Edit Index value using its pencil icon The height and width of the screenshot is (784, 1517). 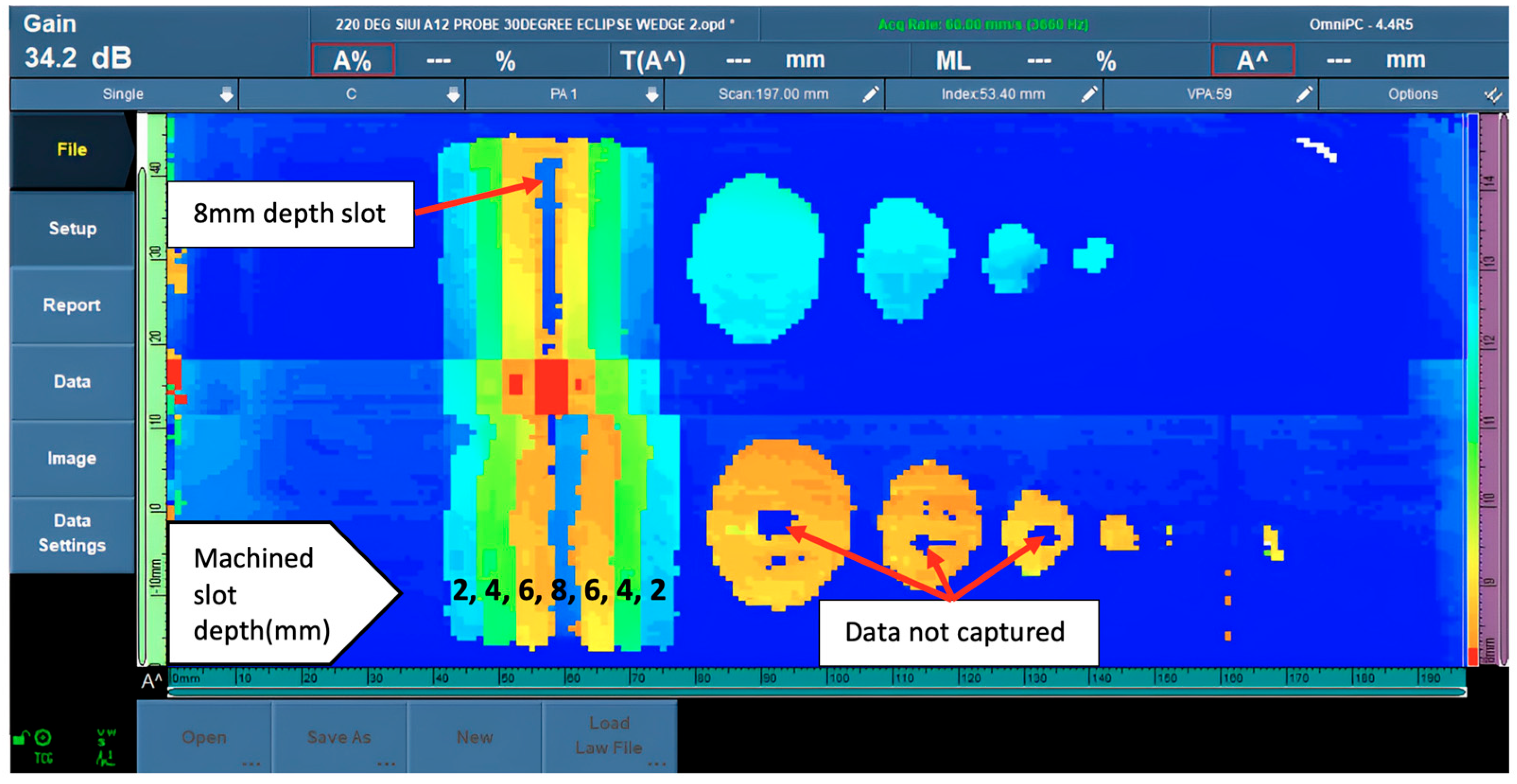coord(1089,94)
